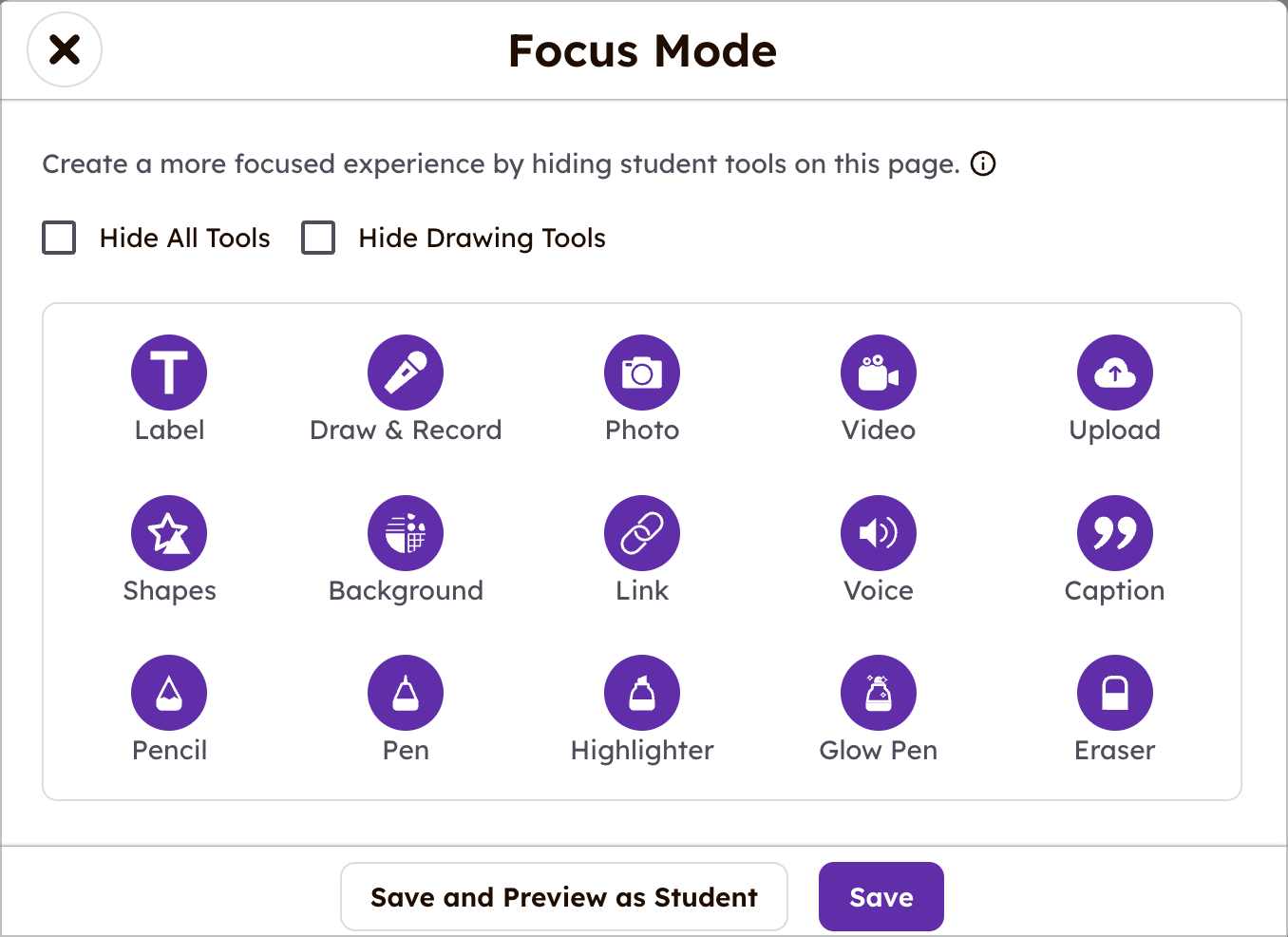The height and width of the screenshot is (937, 1288).
Task: Select the Photo camera tool
Action: [x=642, y=373]
